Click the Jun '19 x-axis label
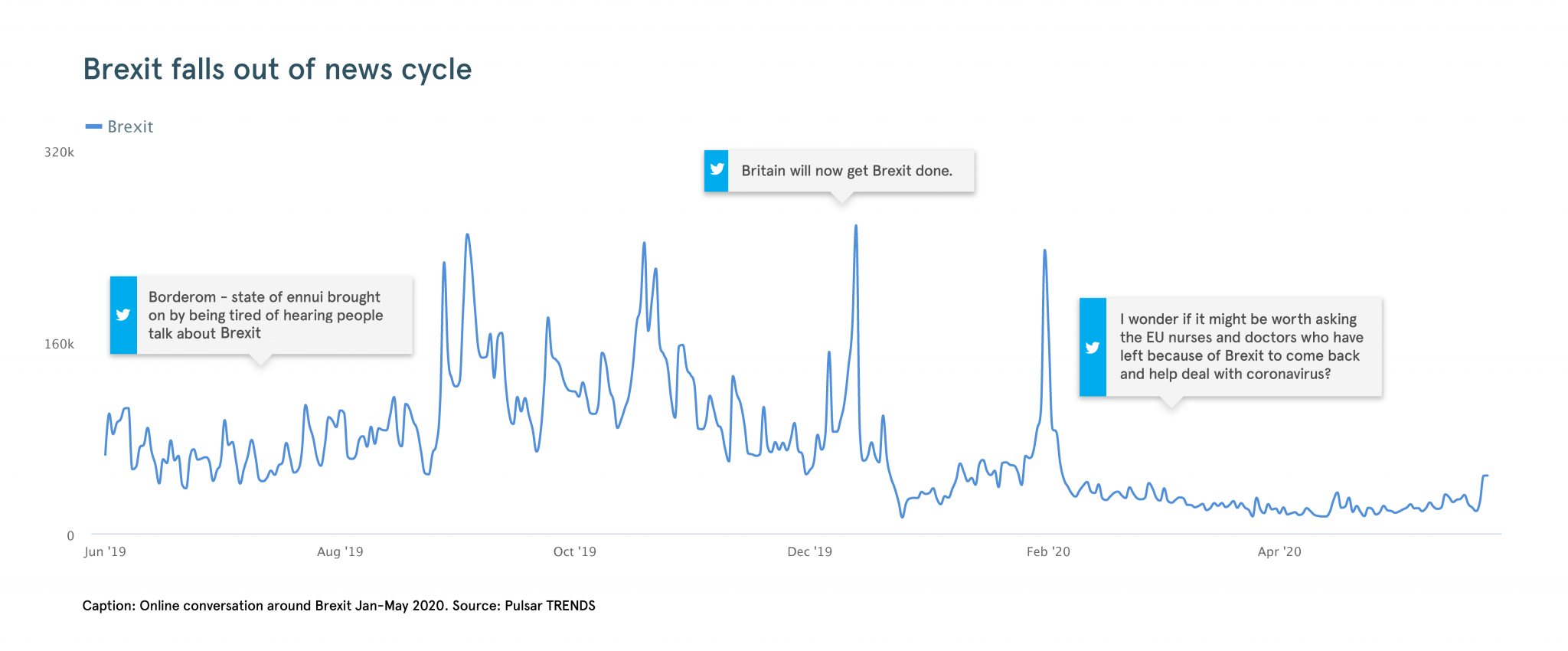Image resolution: width=1568 pixels, height=651 pixels. (105, 551)
